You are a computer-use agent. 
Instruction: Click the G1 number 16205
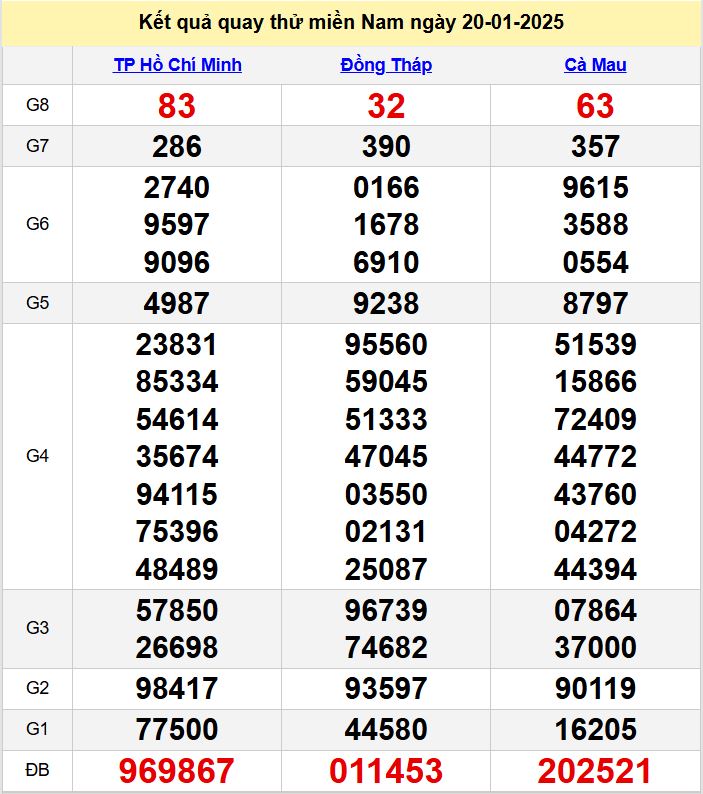pyautogui.click(x=595, y=729)
